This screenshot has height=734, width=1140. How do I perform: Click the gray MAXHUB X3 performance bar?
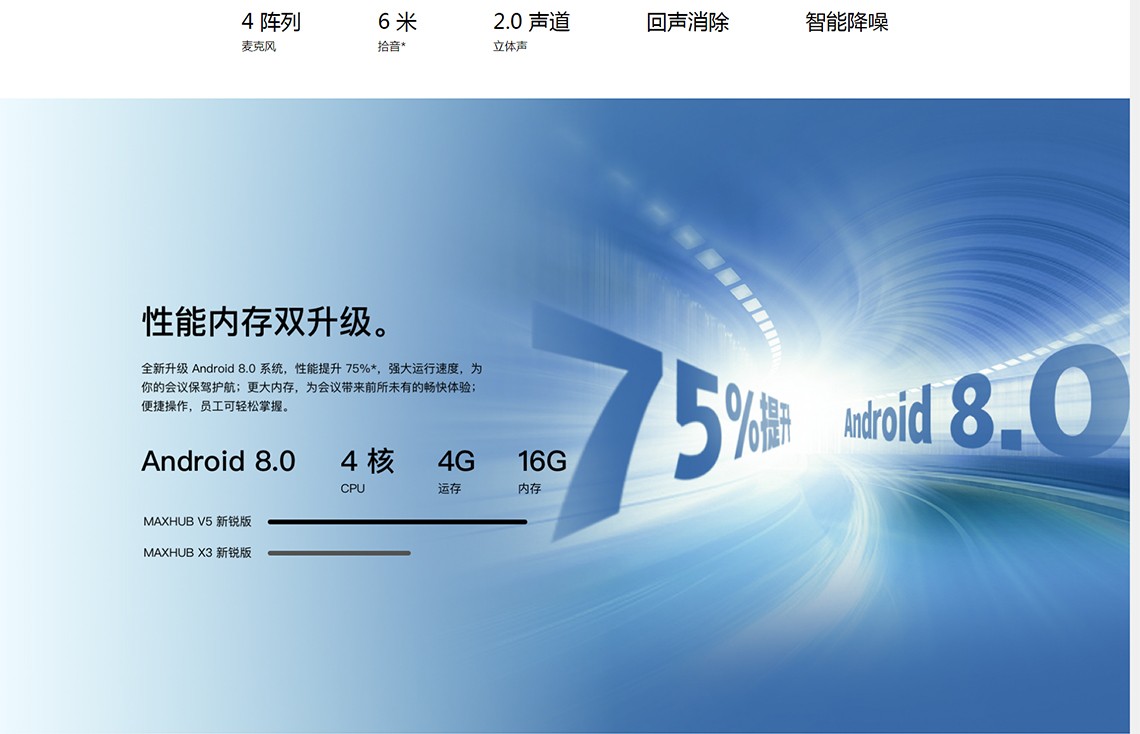[x=339, y=553]
